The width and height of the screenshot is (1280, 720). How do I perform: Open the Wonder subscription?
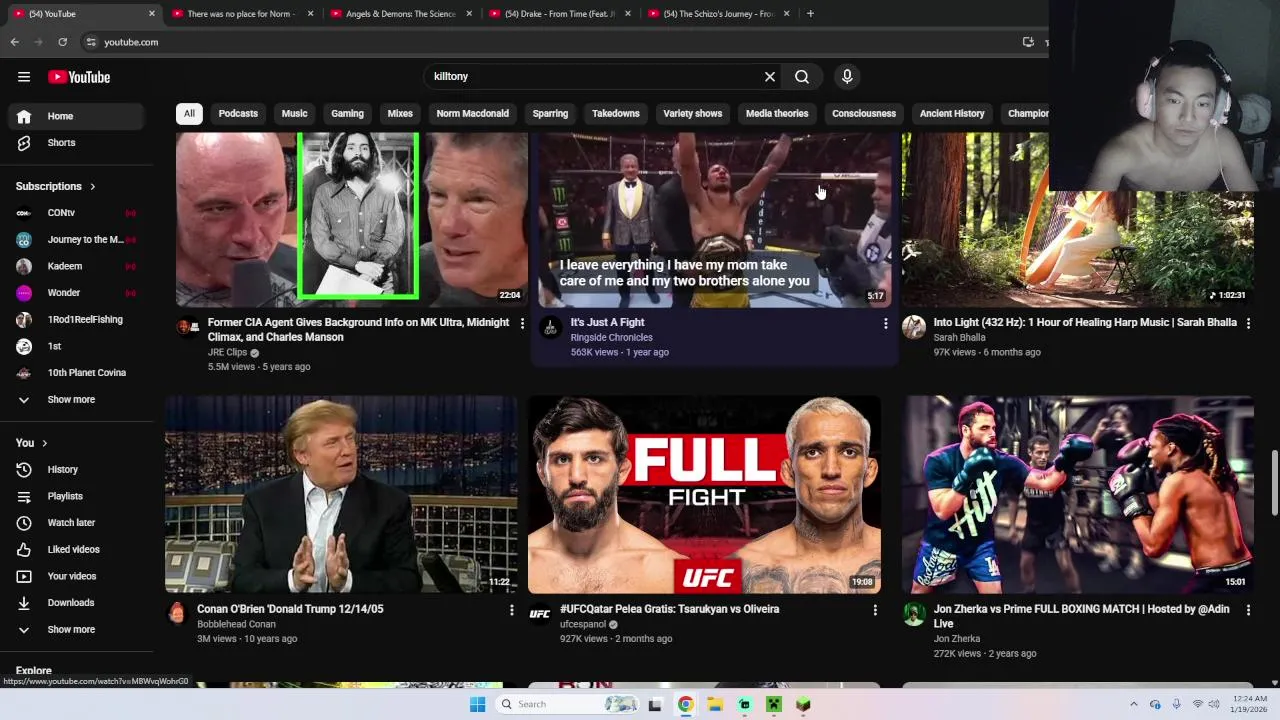point(77,293)
